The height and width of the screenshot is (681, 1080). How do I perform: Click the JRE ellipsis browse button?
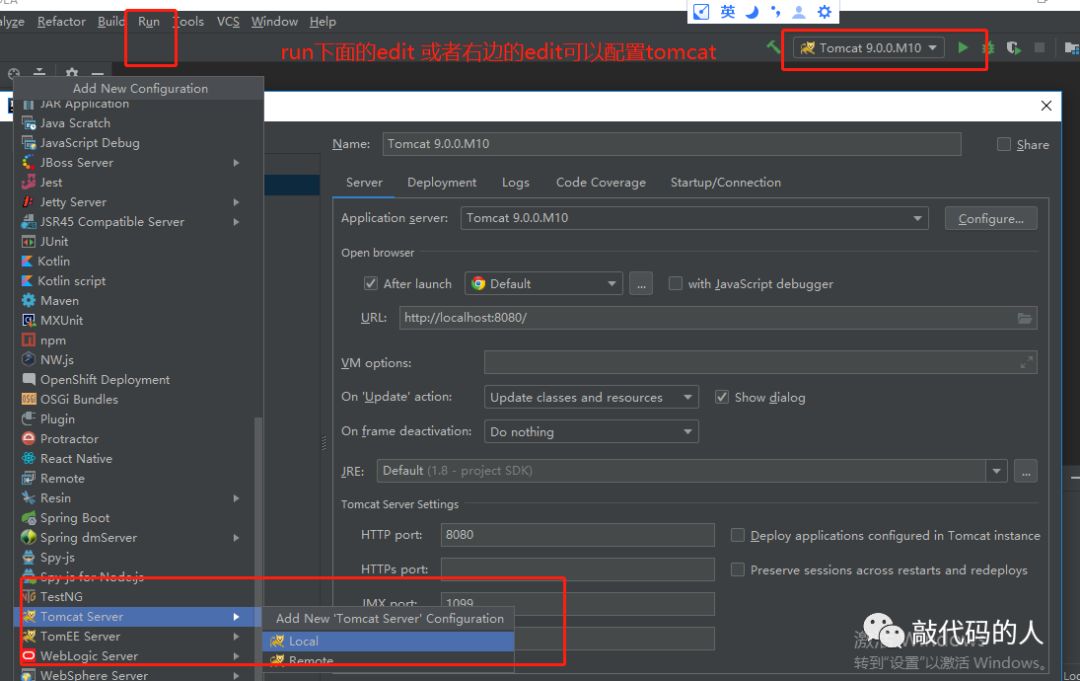[x=1026, y=471]
